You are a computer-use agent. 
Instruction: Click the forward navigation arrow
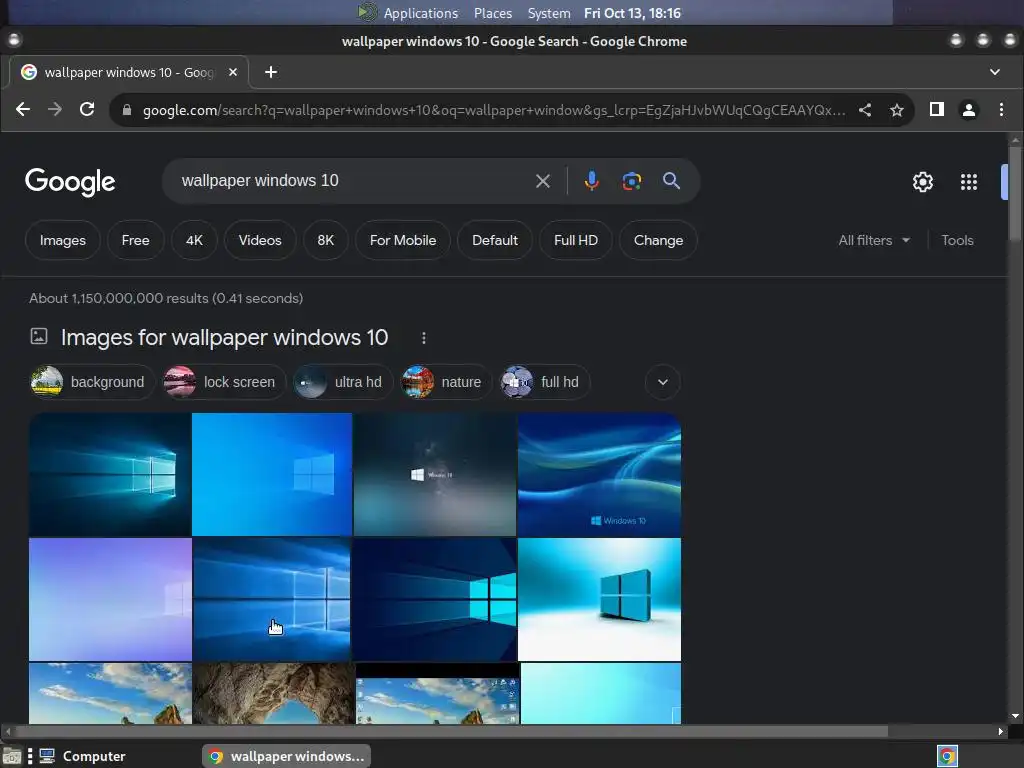click(55, 110)
